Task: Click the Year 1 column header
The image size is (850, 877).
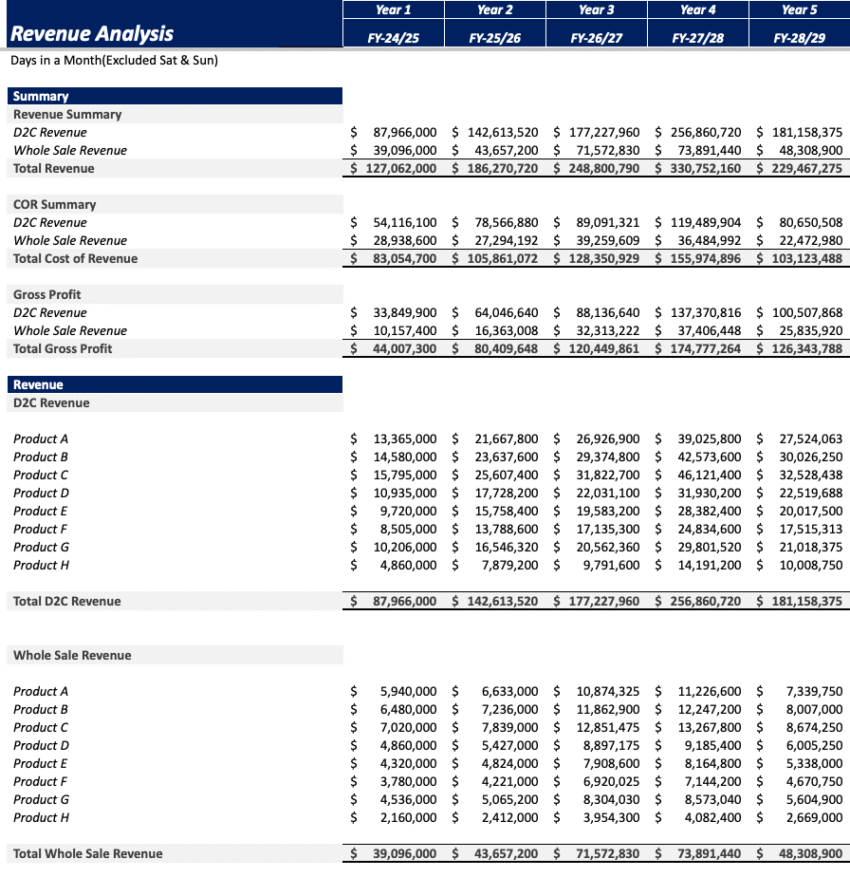Action: [x=392, y=11]
